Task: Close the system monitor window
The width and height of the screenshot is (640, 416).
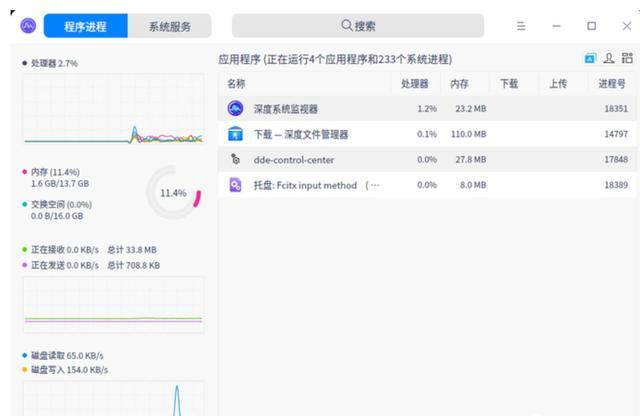Action: 627,26
